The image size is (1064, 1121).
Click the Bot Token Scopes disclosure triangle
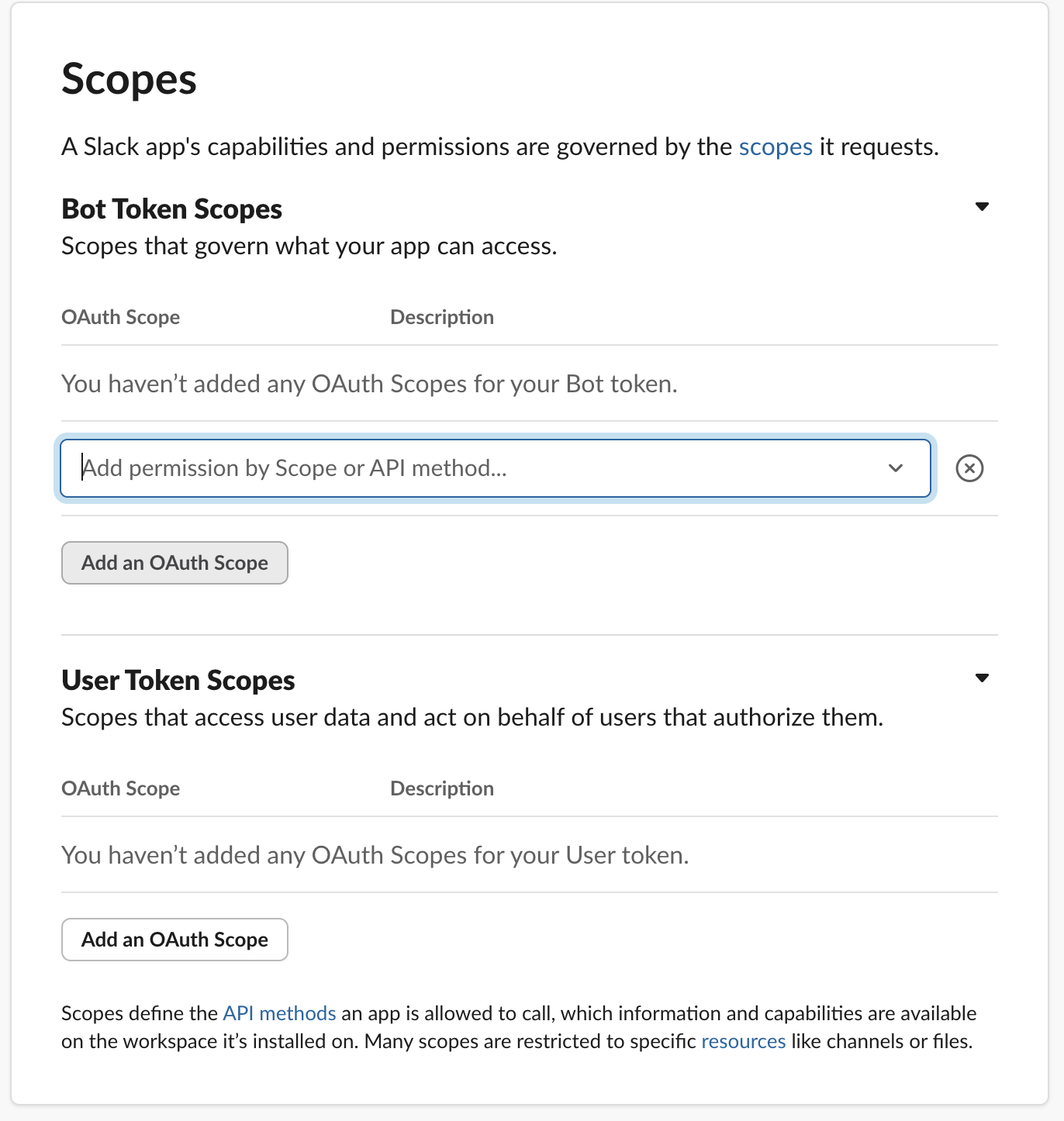(981, 206)
